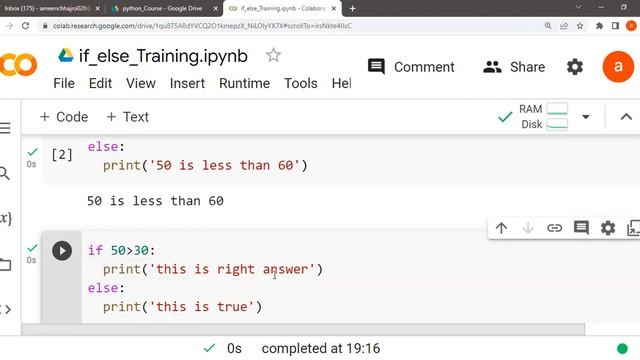Open Colab settings gear
The image size is (640, 360).
(575, 67)
